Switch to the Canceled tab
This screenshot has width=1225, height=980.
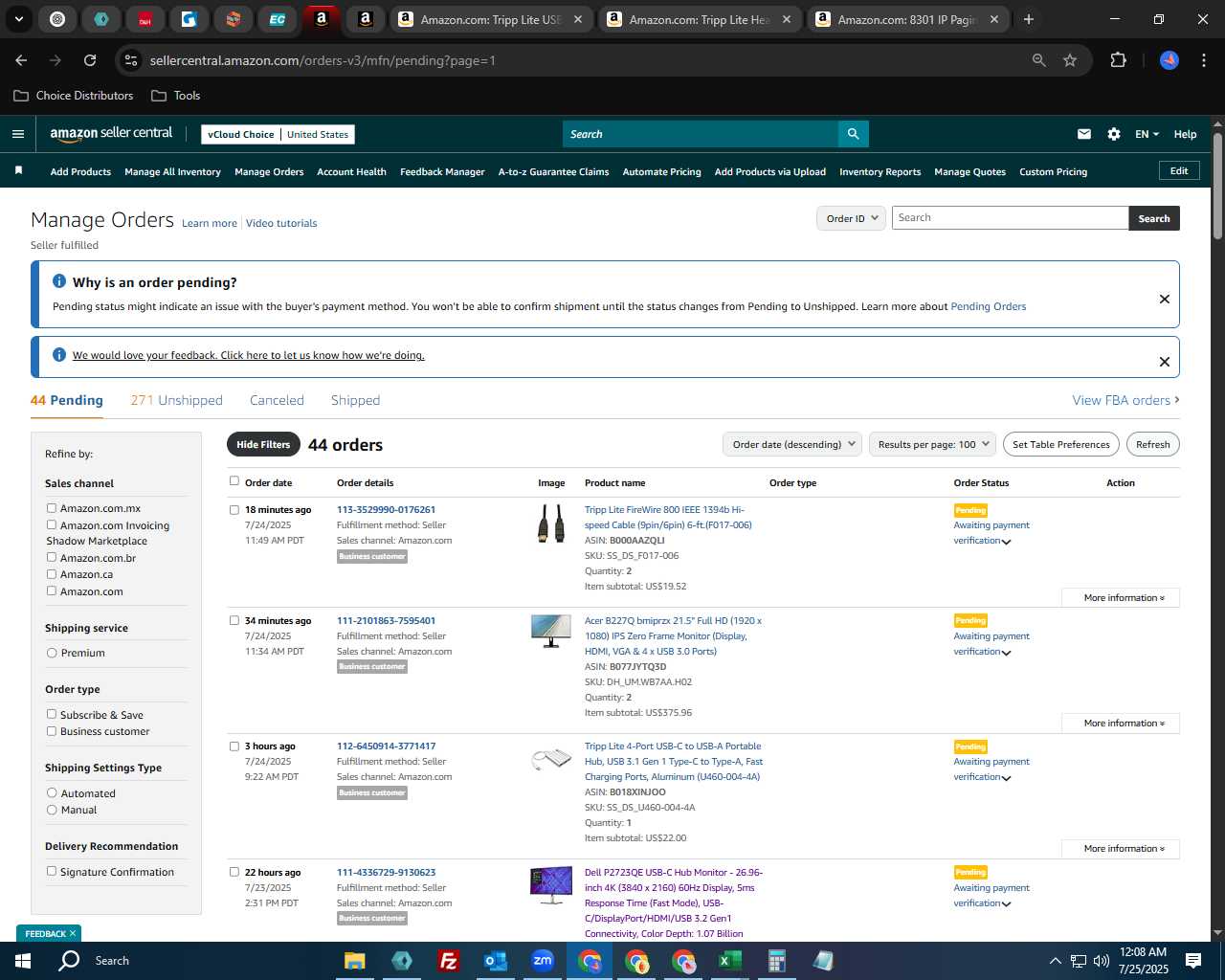pos(277,400)
